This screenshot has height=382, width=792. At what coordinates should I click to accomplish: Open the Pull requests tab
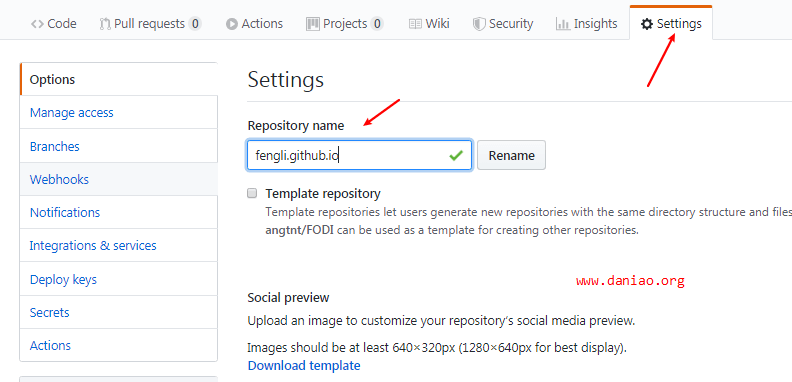point(151,24)
